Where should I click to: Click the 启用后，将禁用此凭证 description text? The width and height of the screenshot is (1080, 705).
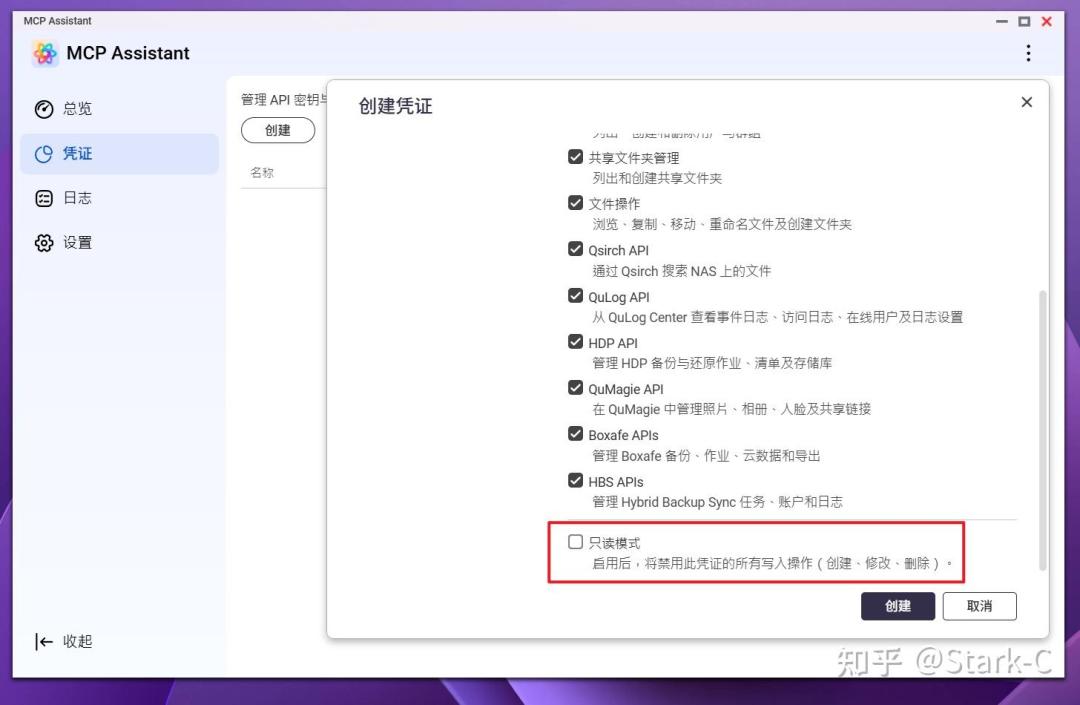click(772, 563)
